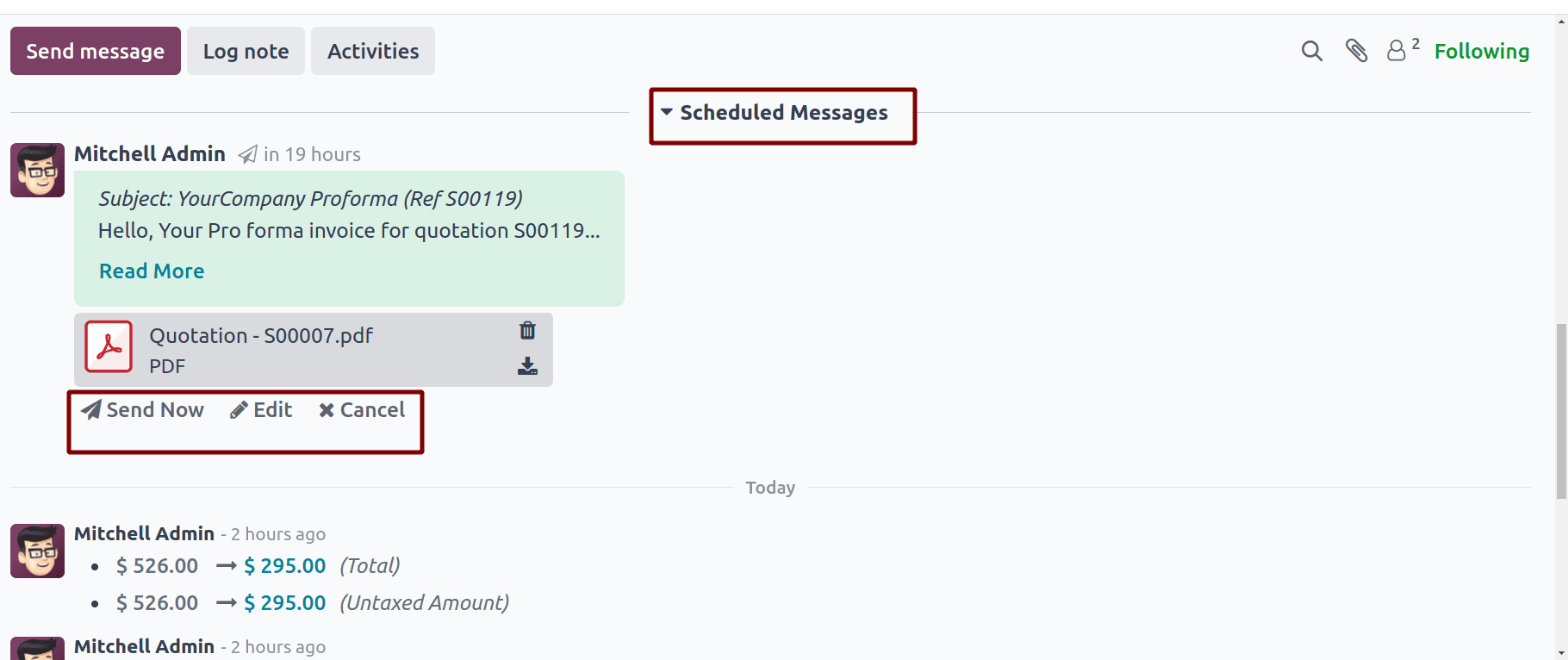Open the Quotation - S00007.pdf file name

pos(261,336)
